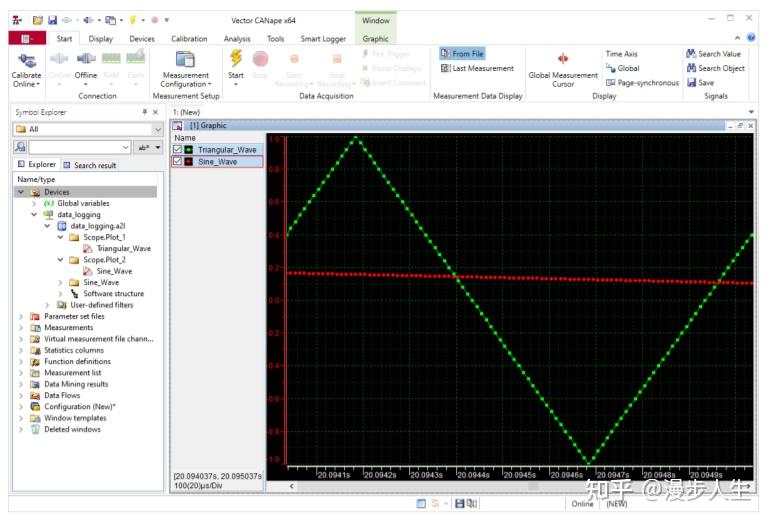This screenshot has height=522, width=771.
Task: Uncheck the Triangular_Wave signal checkbox
Action: (x=178, y=149)
